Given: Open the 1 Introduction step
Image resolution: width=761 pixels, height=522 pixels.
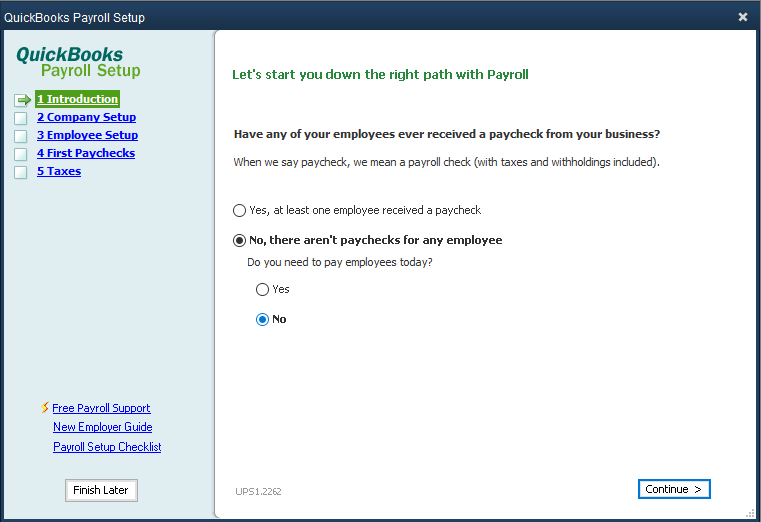Looking at the screenshot, I should (78, 99).
